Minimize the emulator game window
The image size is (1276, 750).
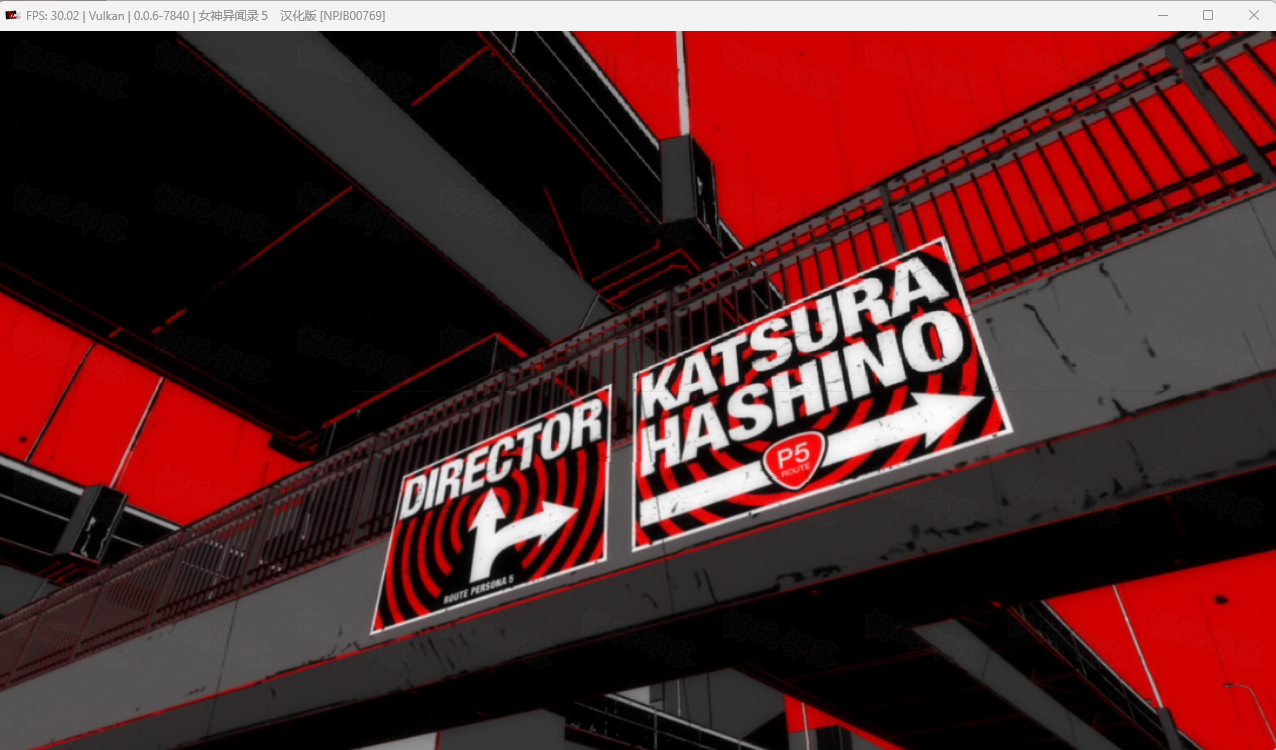(x=1163, y=15)
